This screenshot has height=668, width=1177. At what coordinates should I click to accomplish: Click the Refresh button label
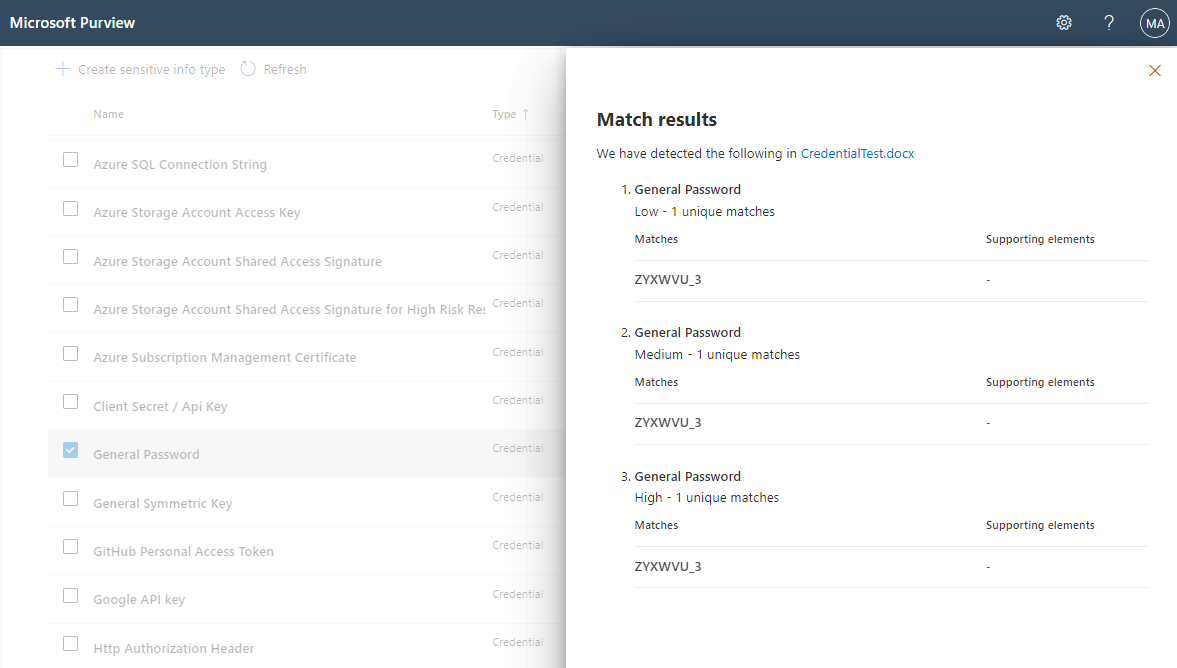[284, 69]
